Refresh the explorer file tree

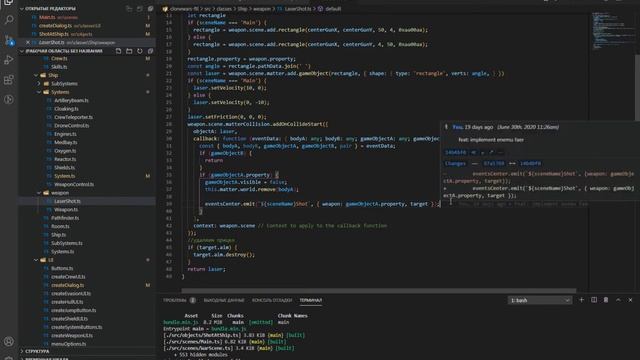140,51
